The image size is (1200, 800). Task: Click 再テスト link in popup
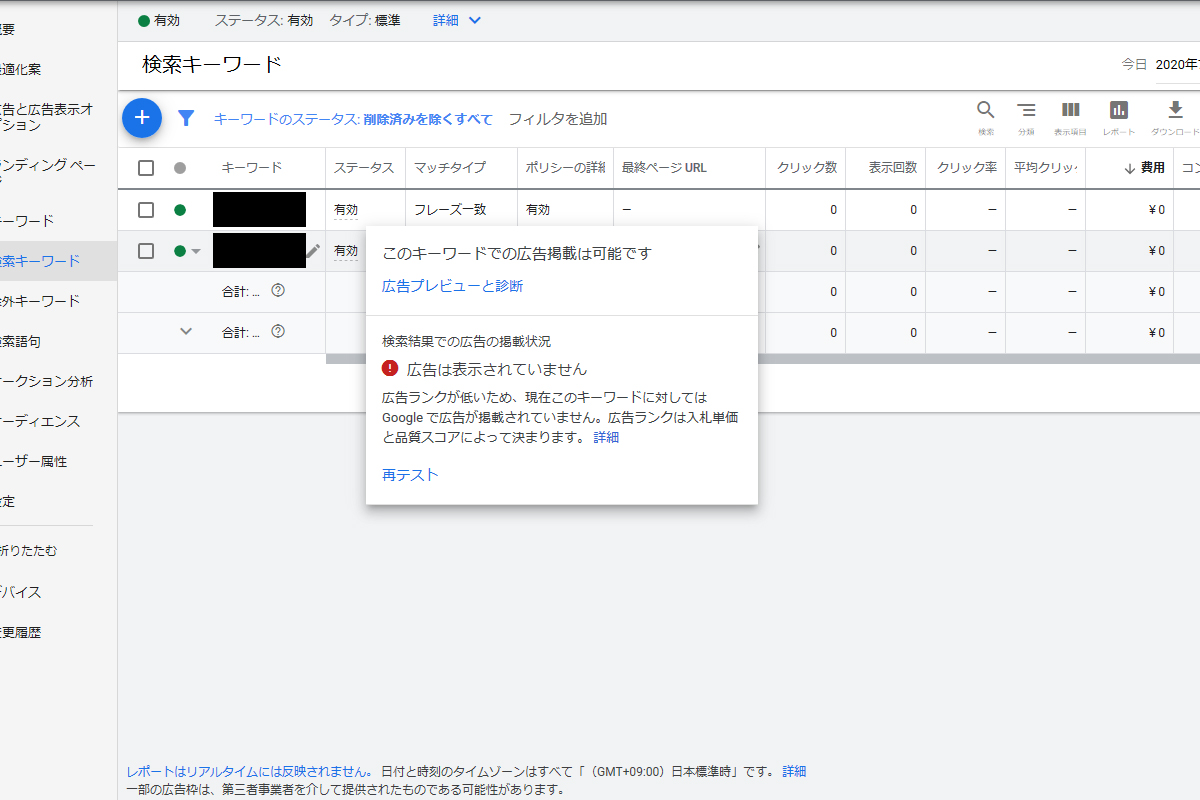(410, 475)
